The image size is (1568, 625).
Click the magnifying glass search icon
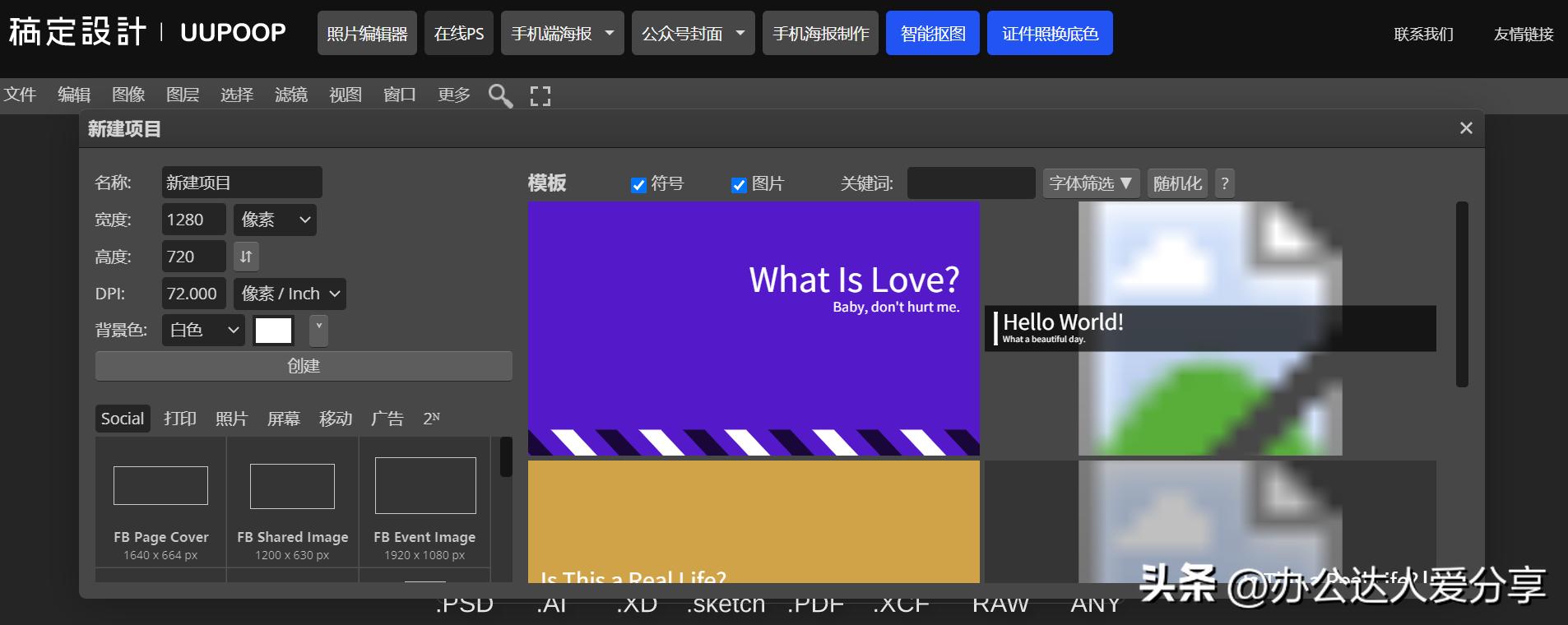click(500, 95)
